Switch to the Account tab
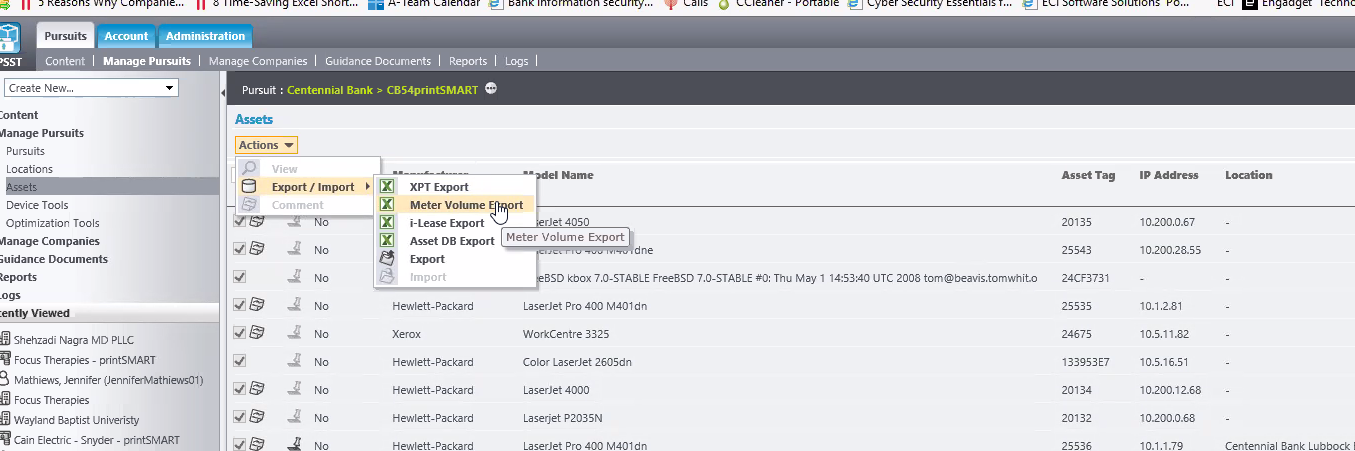The image size is (1355, 451). [x=126, y=36]
